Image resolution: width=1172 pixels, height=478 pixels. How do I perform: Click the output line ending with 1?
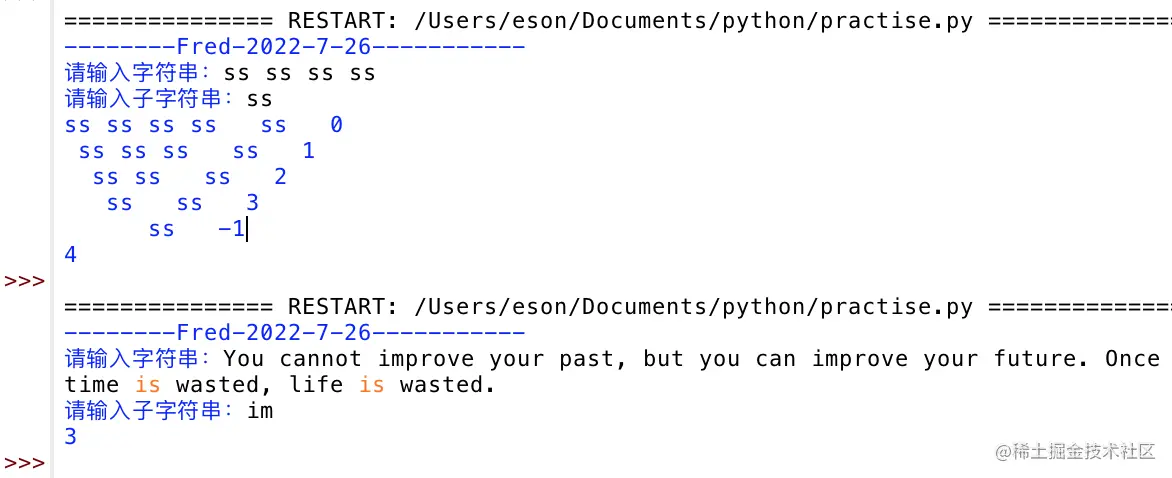point(196,151)
